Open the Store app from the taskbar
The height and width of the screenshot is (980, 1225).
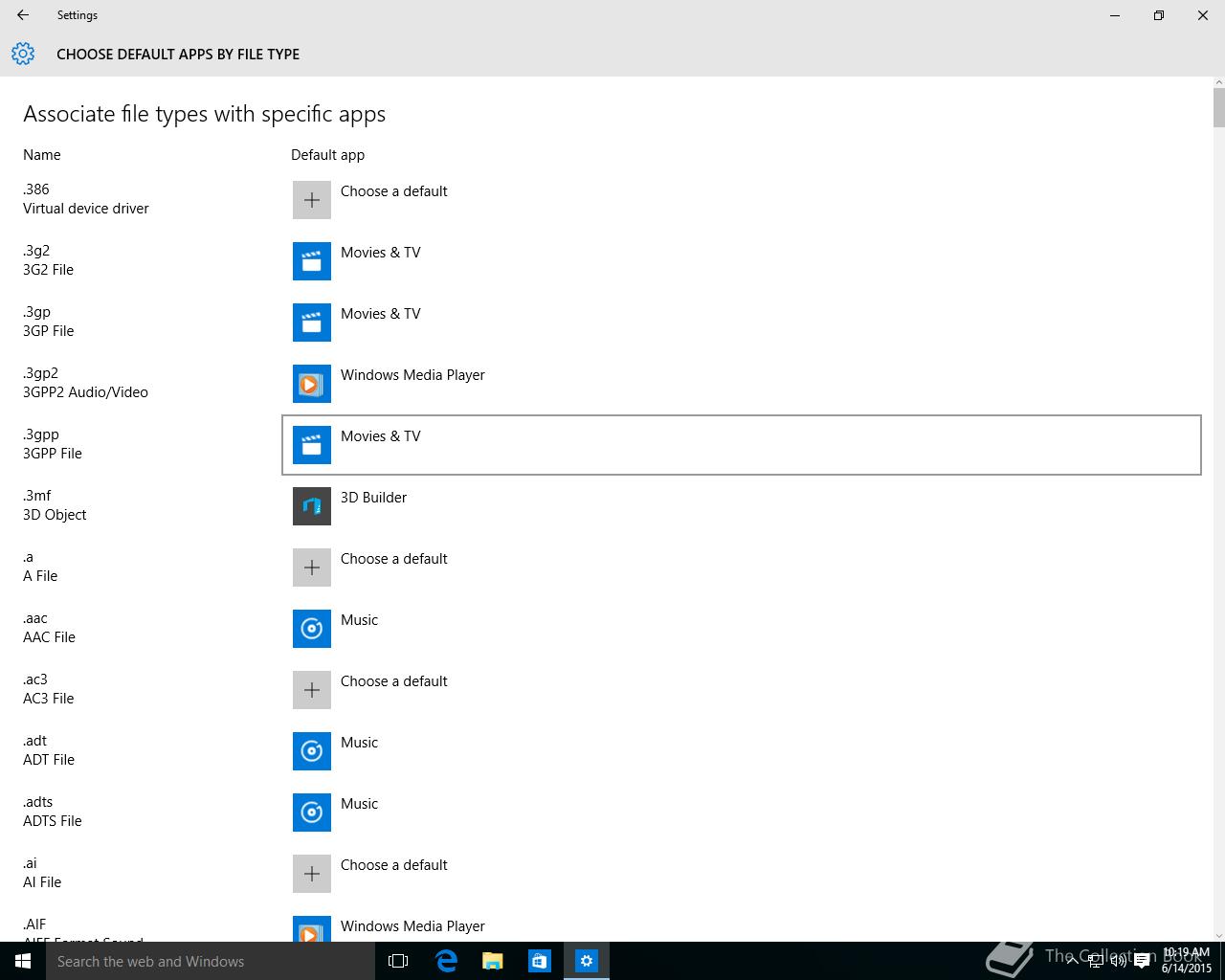click(540, 961)
